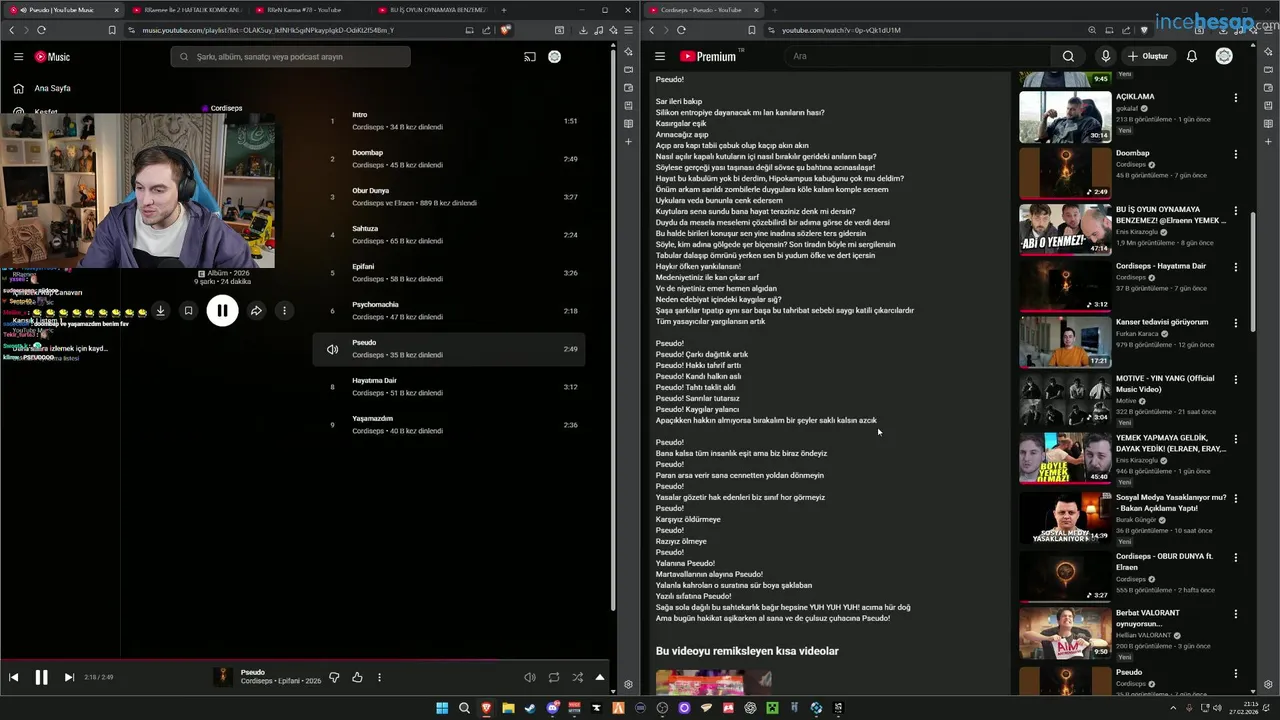
Task: Toggle repeat mode in player bar
Action: (554, 677)
